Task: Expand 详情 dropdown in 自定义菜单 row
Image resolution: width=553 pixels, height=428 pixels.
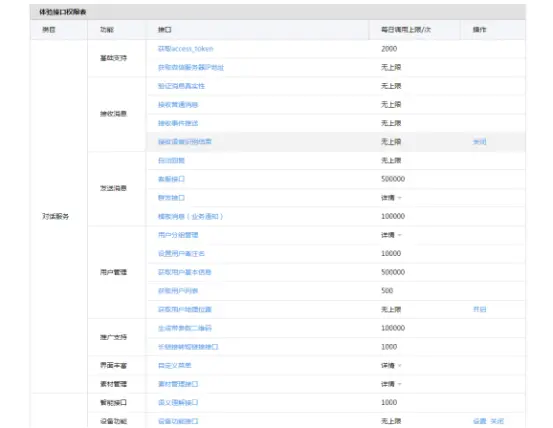Action: [391, 366]
